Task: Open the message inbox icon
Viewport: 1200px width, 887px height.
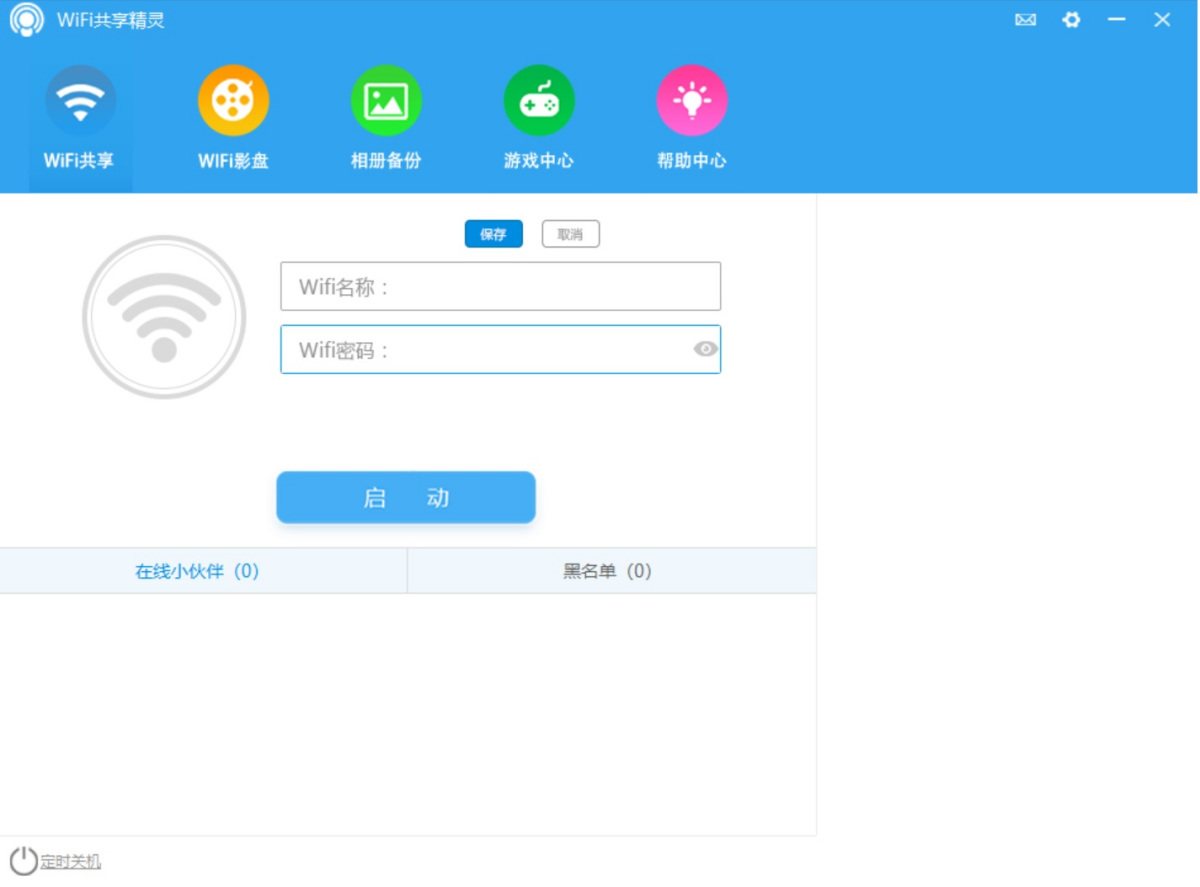Action: coord(1024,19)
